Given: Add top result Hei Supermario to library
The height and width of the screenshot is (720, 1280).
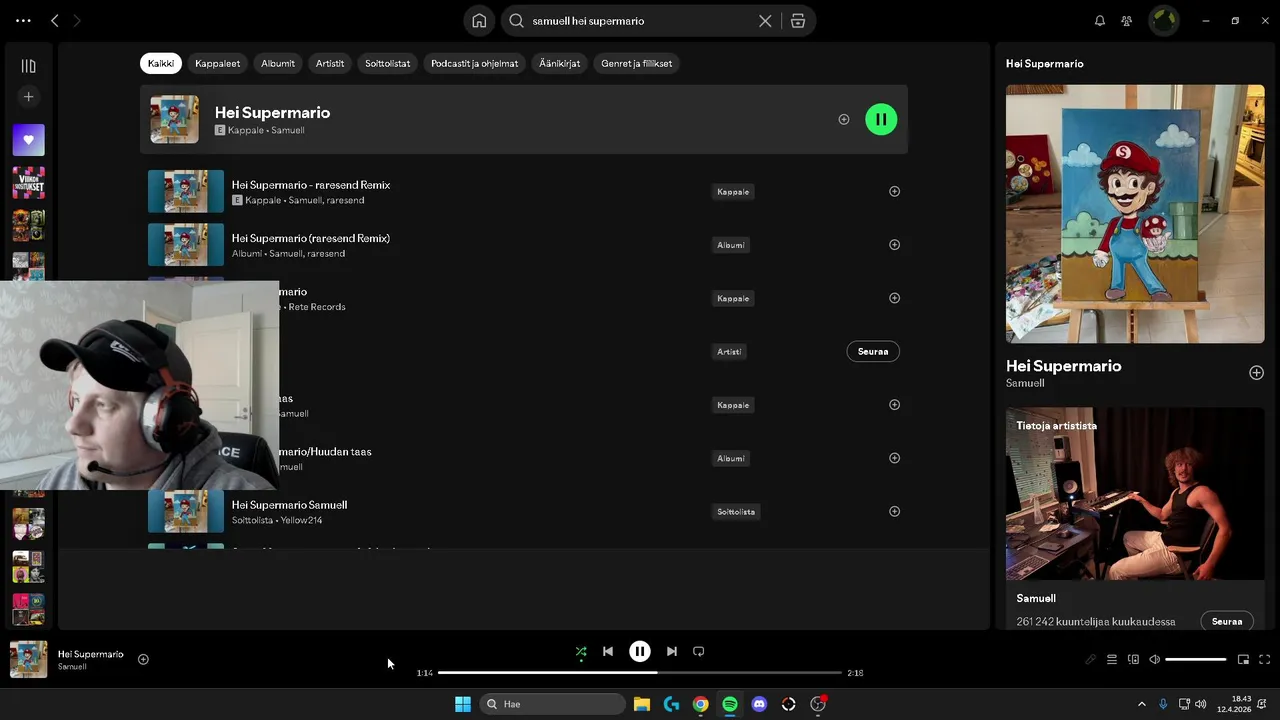Looking at the screenshot, I should tap(844, 119).
